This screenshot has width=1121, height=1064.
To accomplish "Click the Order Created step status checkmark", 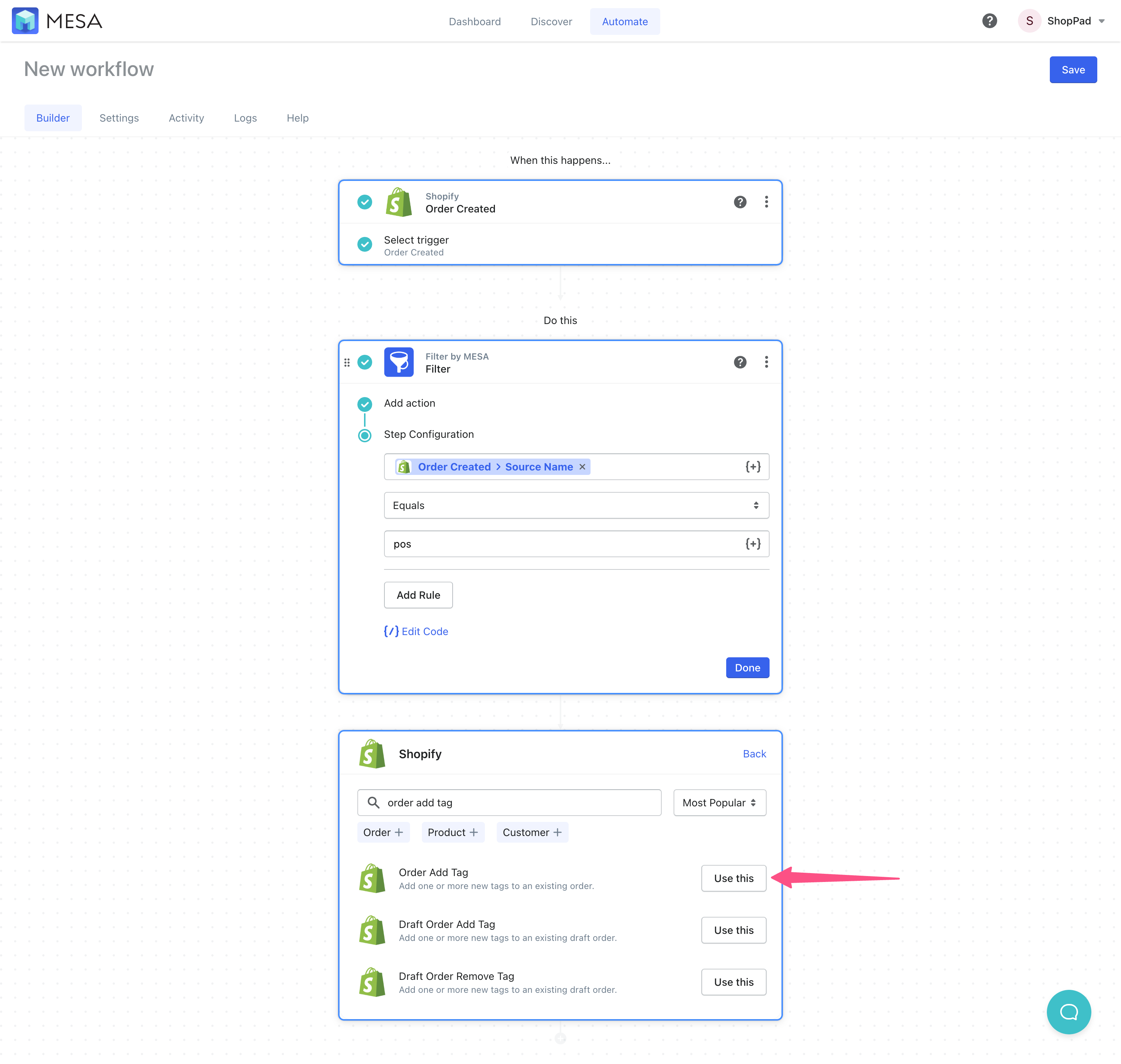I will click(x=365, y=202).
